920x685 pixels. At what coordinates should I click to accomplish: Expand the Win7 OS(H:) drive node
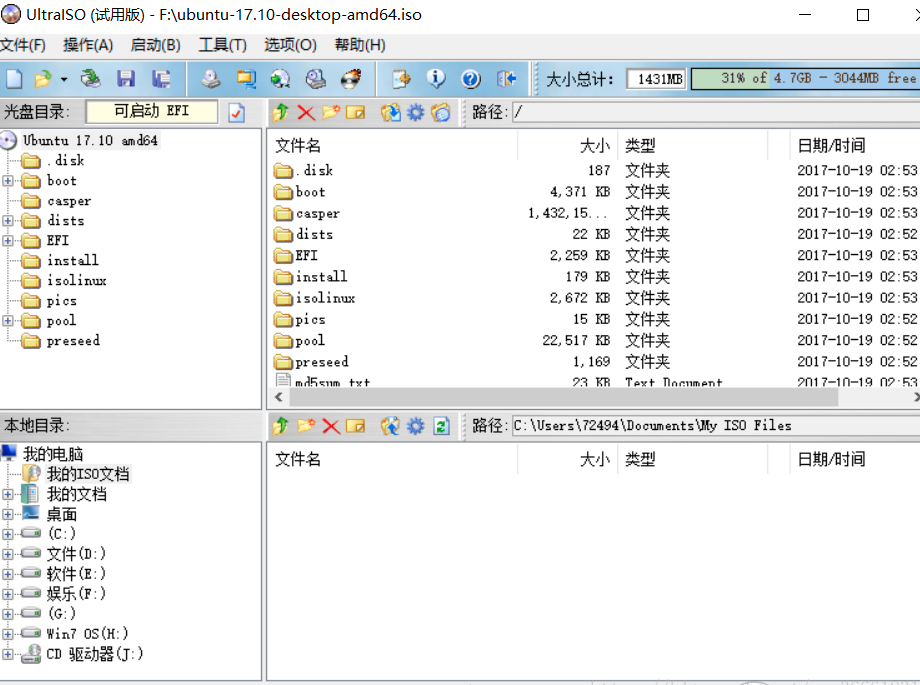tap(8, 634)
